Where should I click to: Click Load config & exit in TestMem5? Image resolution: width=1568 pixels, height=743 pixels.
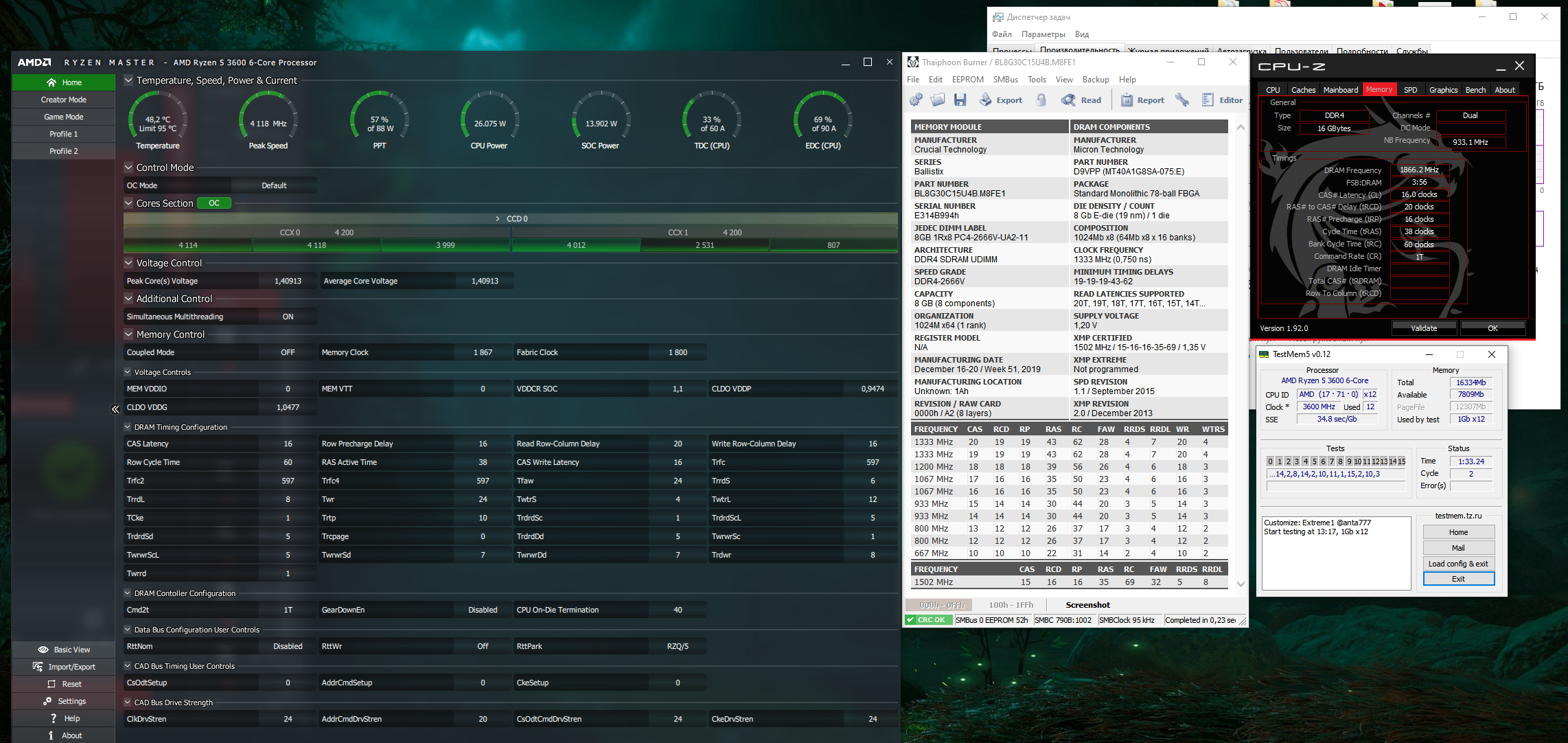(x=1458, y=564)
